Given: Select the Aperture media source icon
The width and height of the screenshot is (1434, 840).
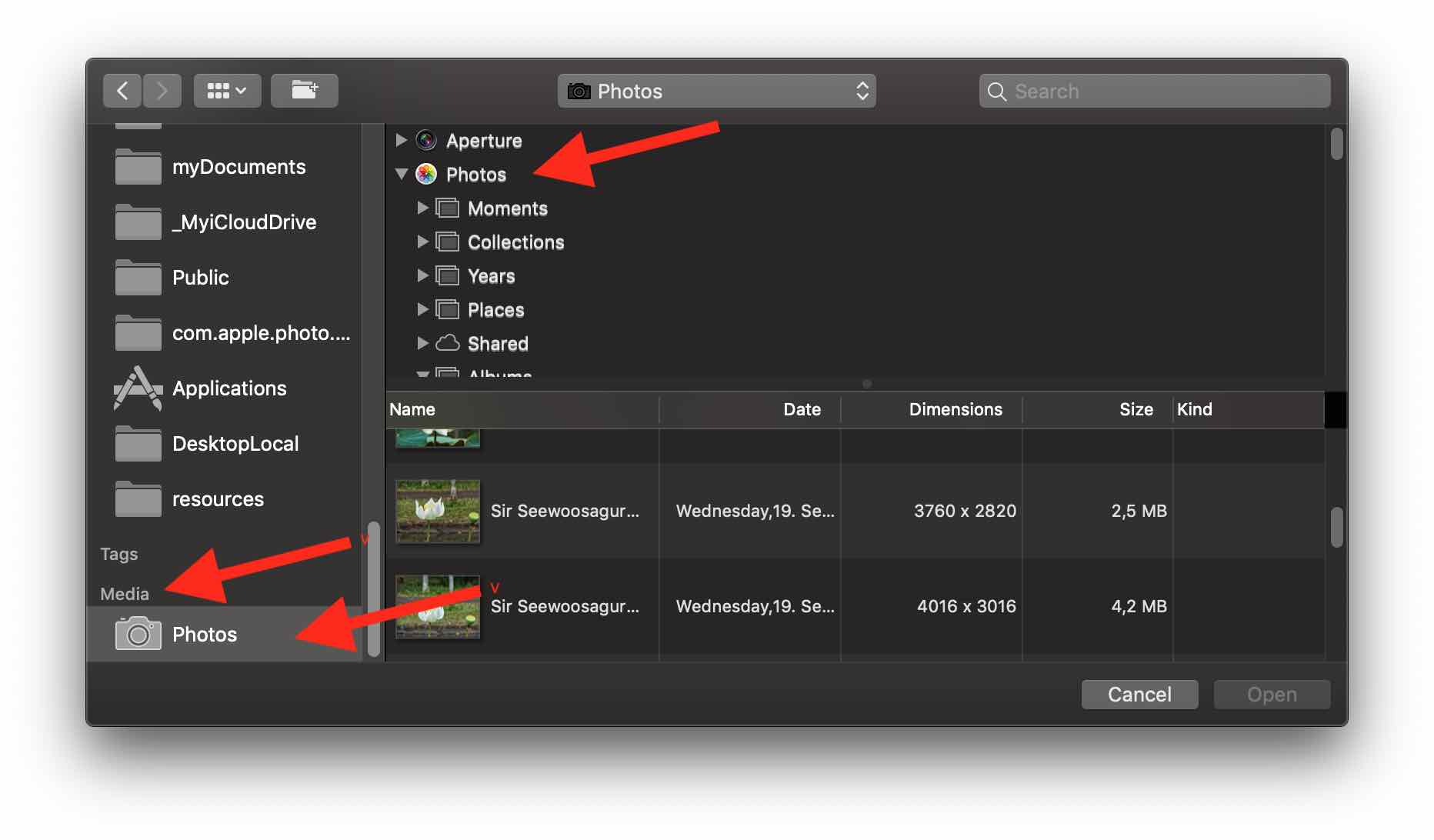Looking at the screenshot, I should pyautogui.click(x=425, y=140).
